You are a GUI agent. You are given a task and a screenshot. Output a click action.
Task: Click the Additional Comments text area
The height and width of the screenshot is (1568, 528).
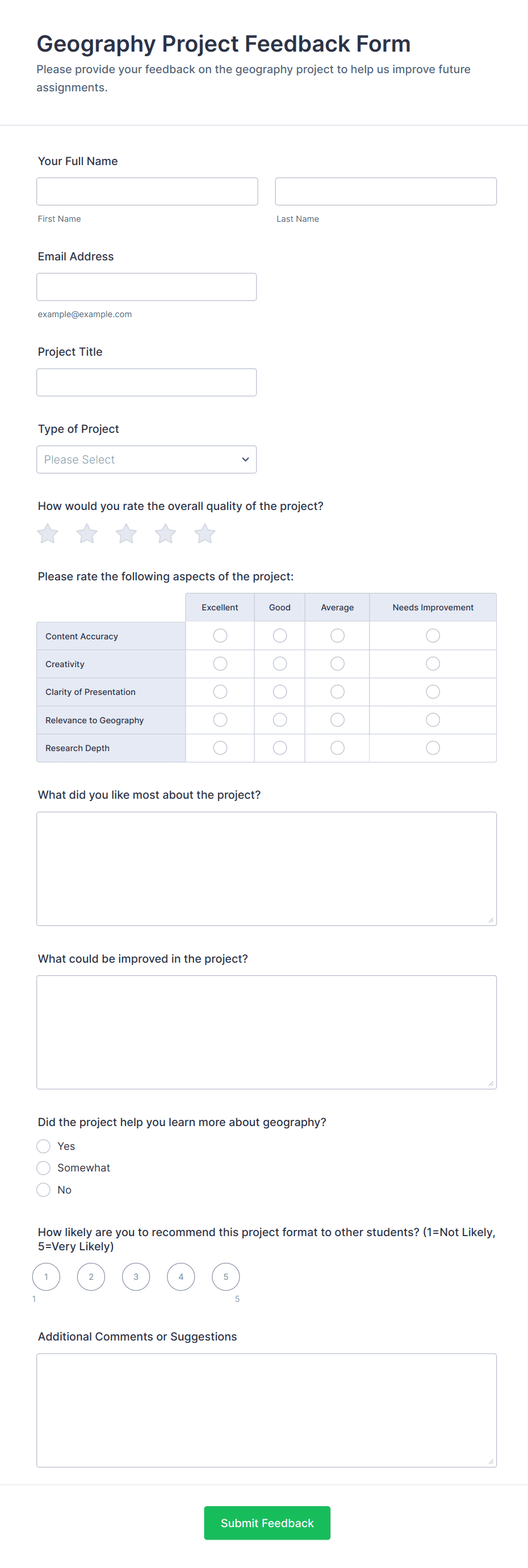pyautogui.click(x=266, y=1410)
